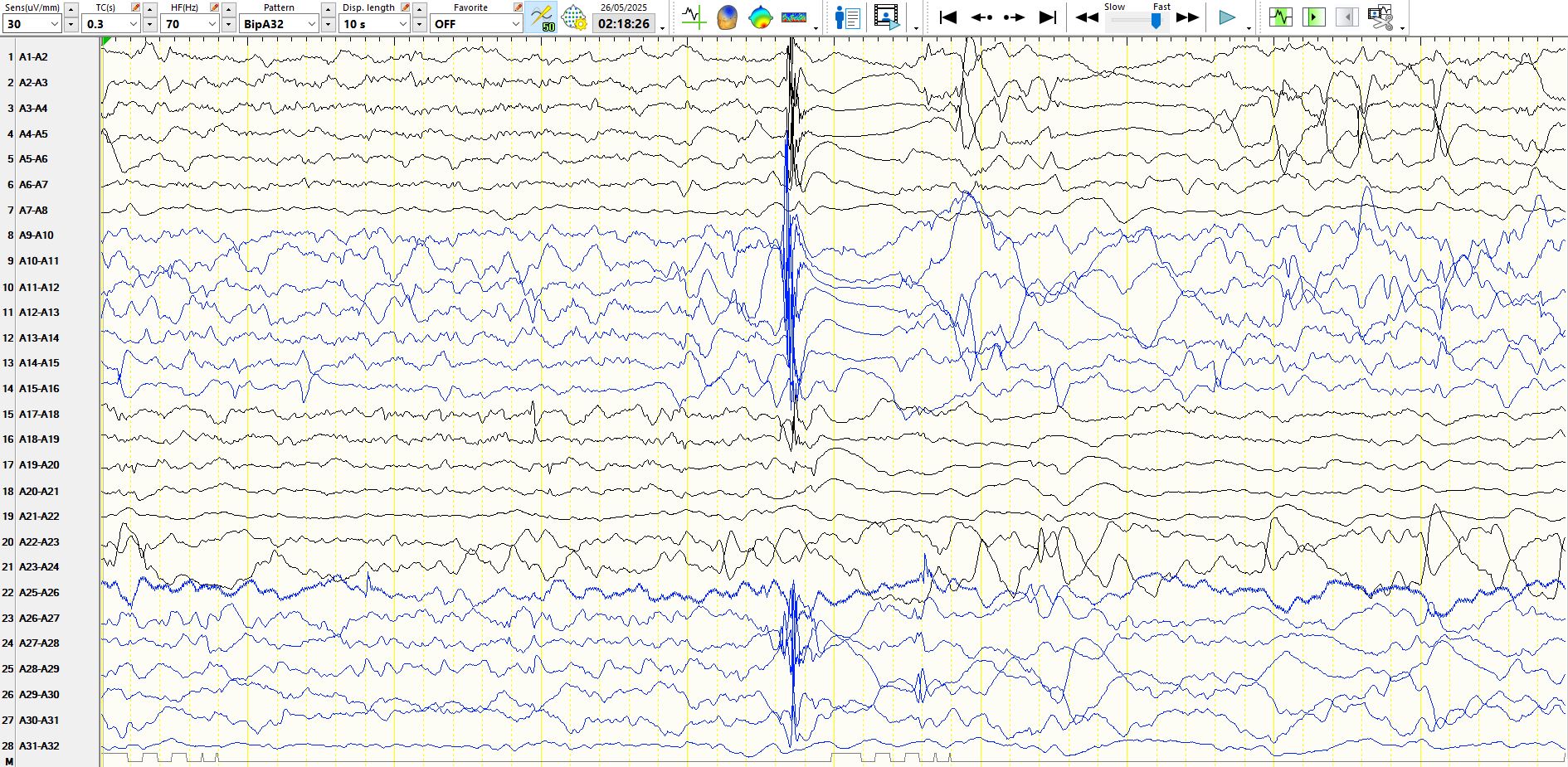This screenshot has height=767, width=1568.
Task: Select channel label A25-A26
Action: click(x=39, y=592)
